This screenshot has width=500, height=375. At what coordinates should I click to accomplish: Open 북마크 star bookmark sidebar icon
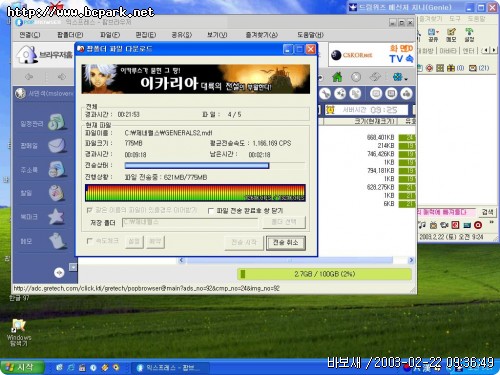point(56,217)
